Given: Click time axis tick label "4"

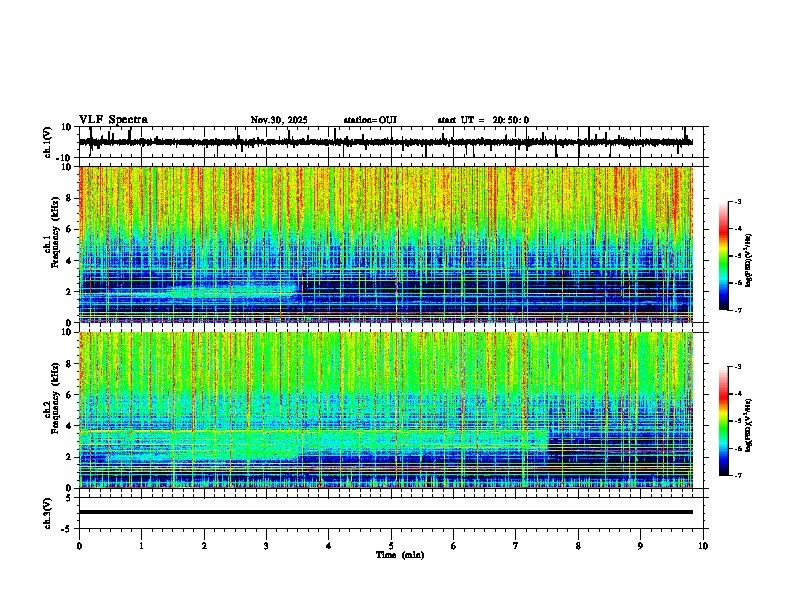Looking at the screenshot, I should pos(329,546).
